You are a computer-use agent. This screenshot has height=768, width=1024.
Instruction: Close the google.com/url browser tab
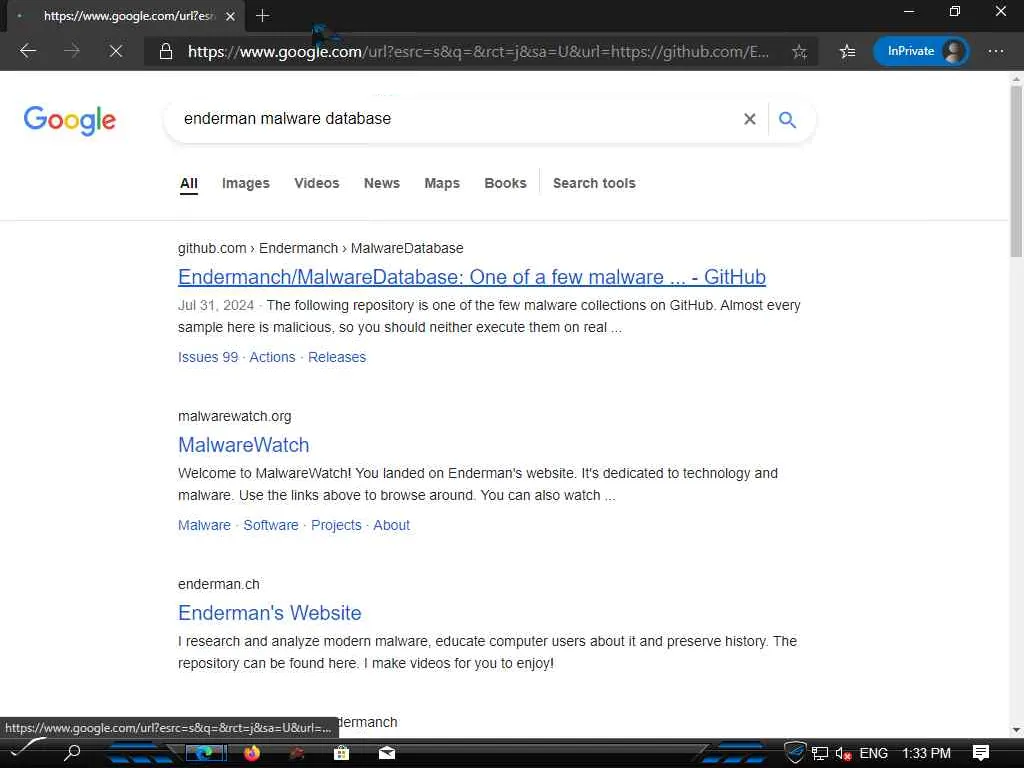230,16
